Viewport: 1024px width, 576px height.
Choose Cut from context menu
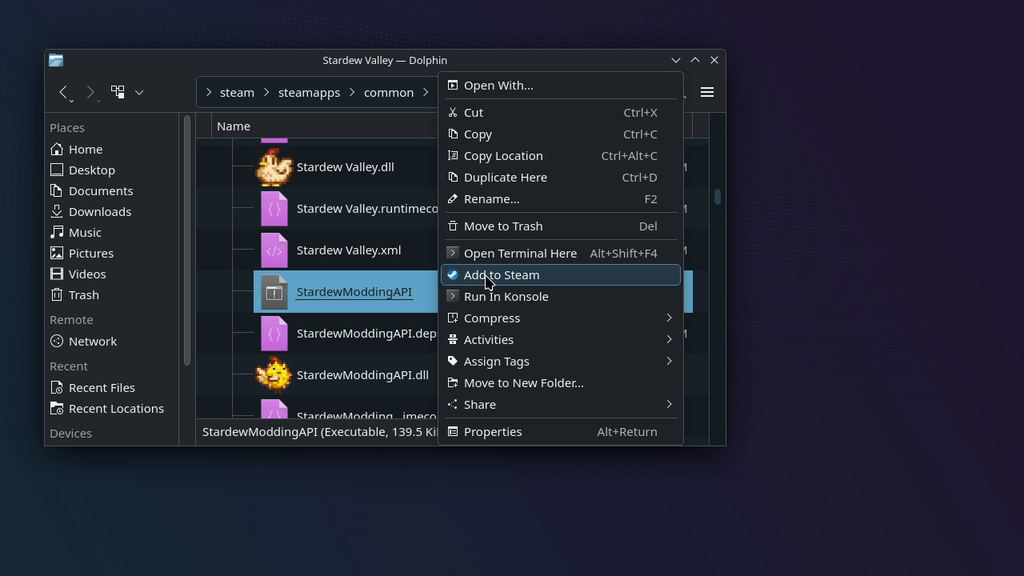(x=560, y=112)
